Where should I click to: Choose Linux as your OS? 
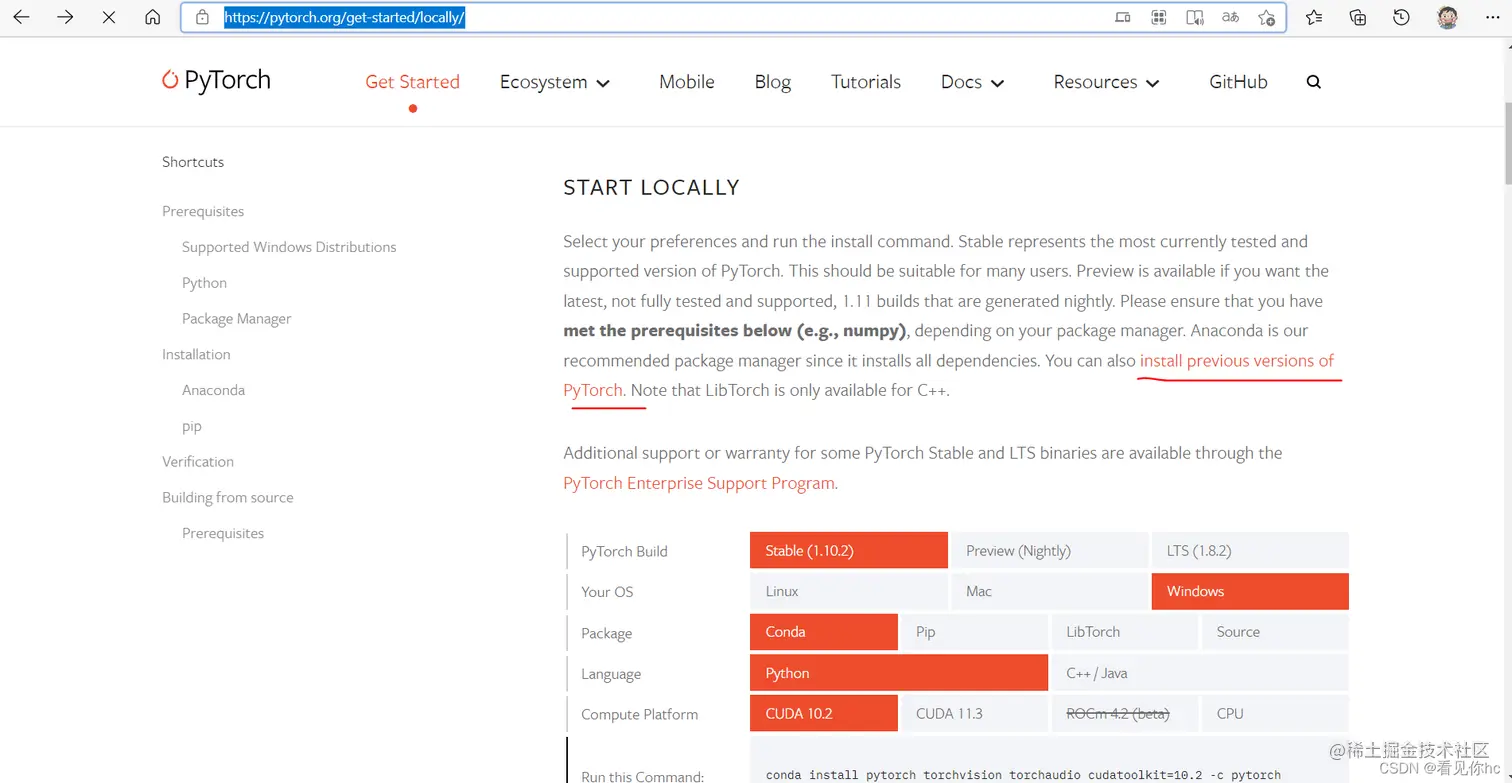tap(848, 591)
